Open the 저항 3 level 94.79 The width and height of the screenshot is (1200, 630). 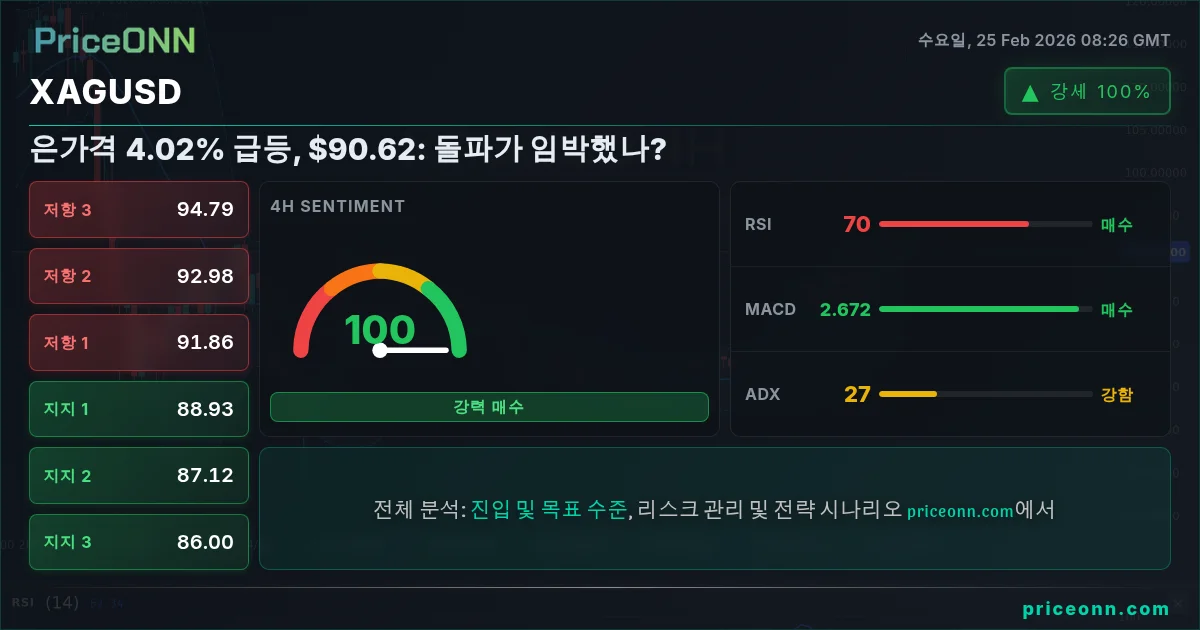[139, 209]
